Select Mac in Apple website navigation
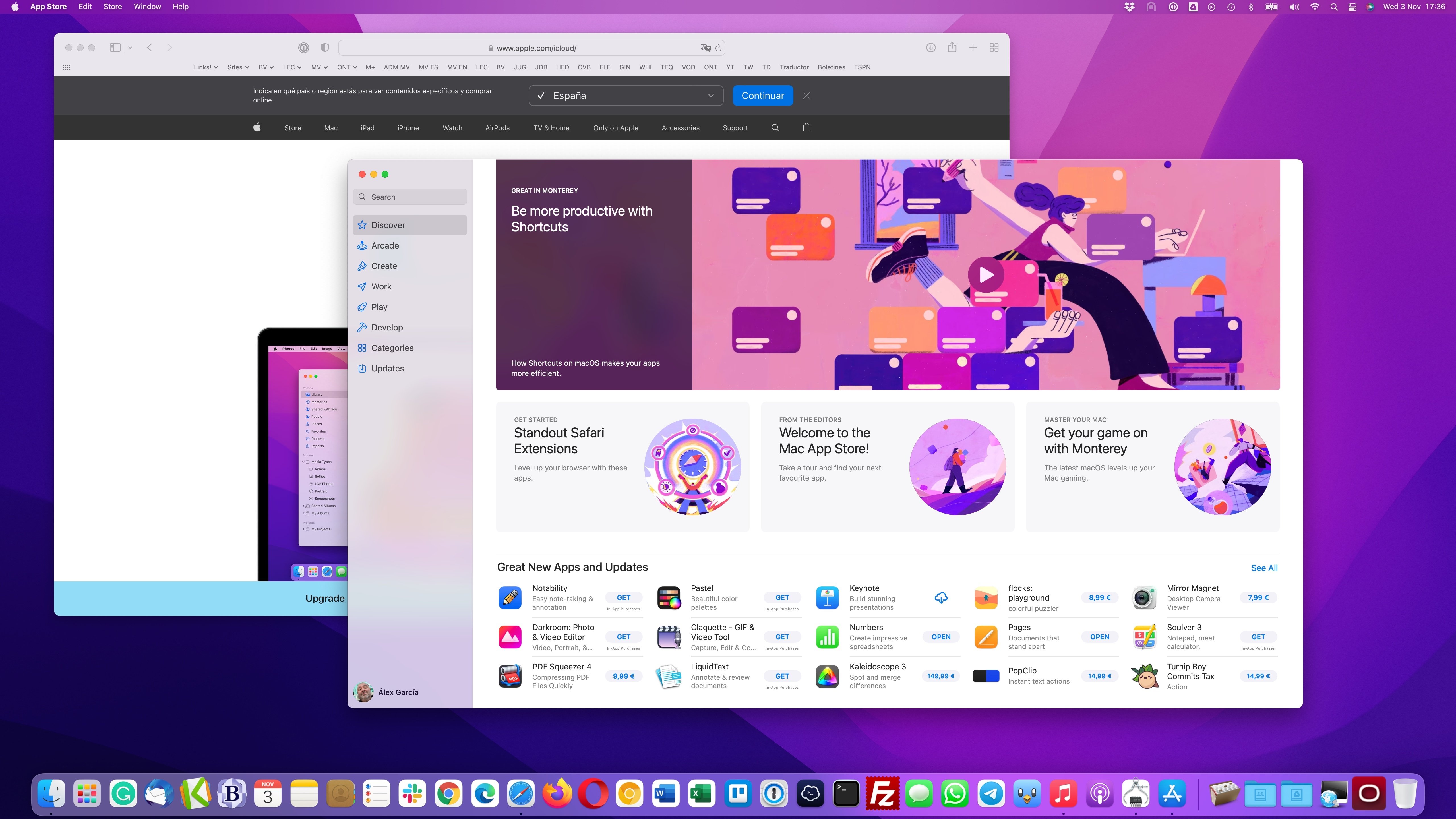Viewport: 1456px width, 819px height. tap(331, 128)
